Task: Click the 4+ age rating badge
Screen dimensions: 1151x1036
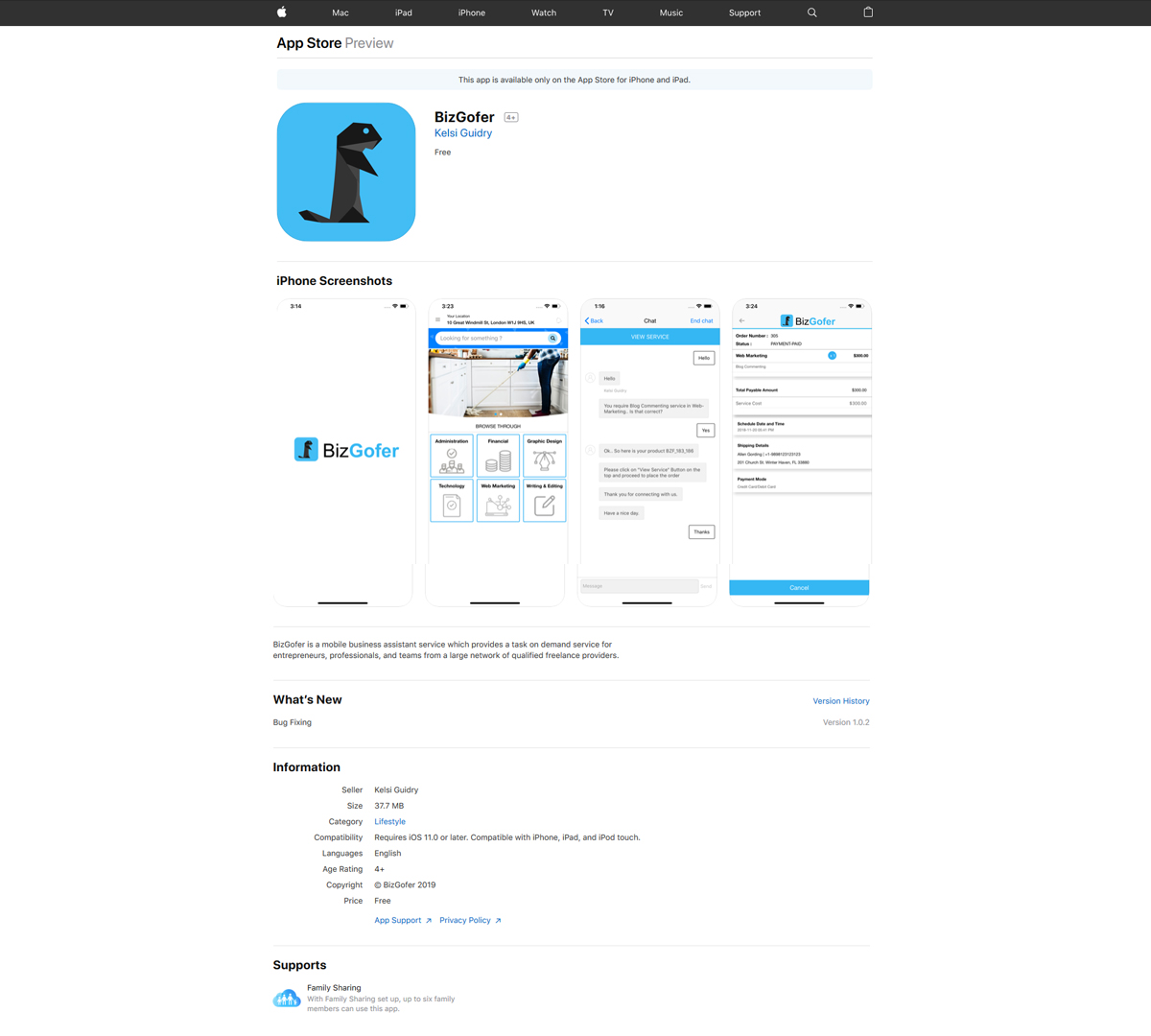Action: point(511,117)
